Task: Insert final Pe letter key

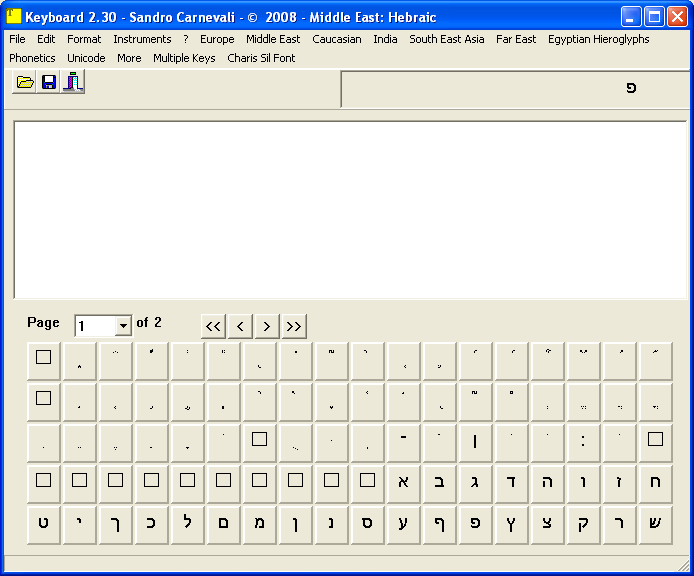Action: click(439, 525)
